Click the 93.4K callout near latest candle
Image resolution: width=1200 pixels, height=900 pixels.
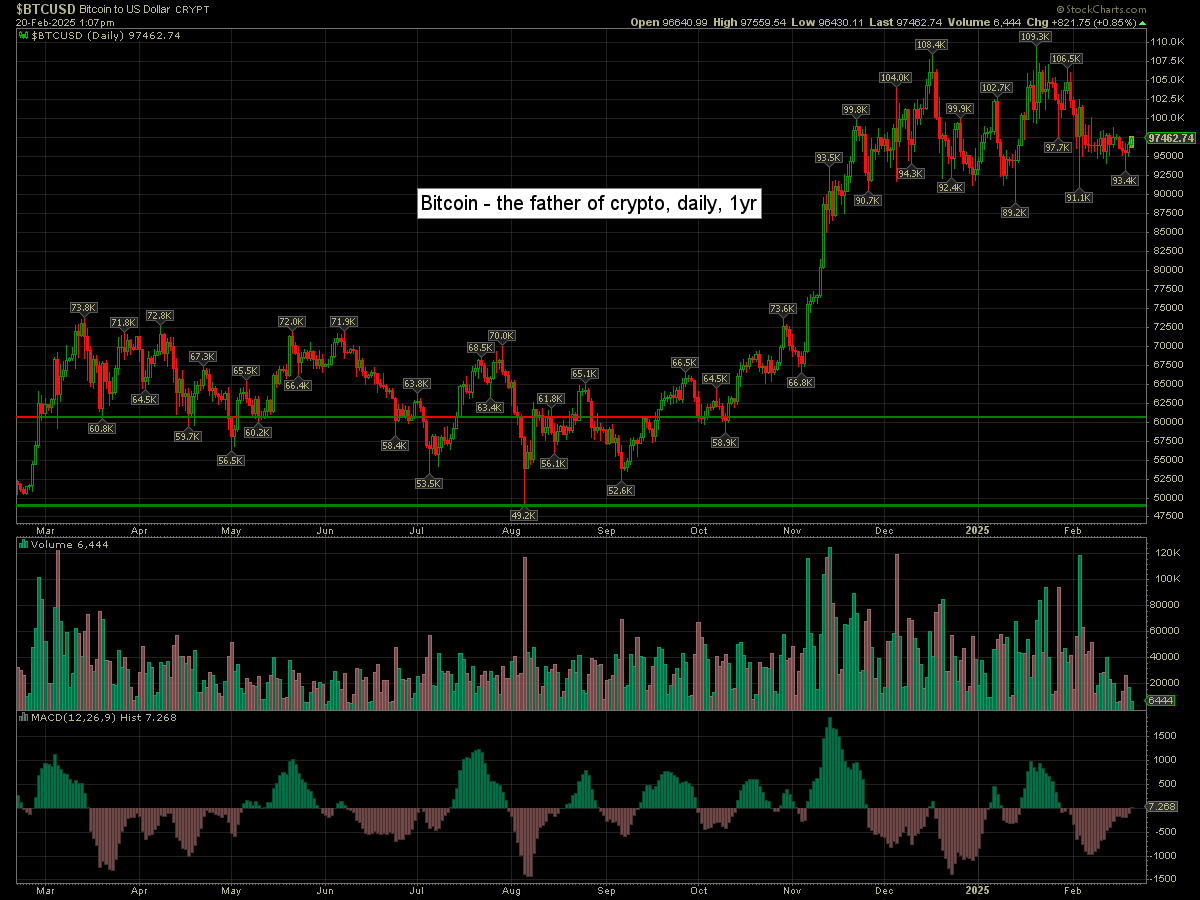point(1125,180)
